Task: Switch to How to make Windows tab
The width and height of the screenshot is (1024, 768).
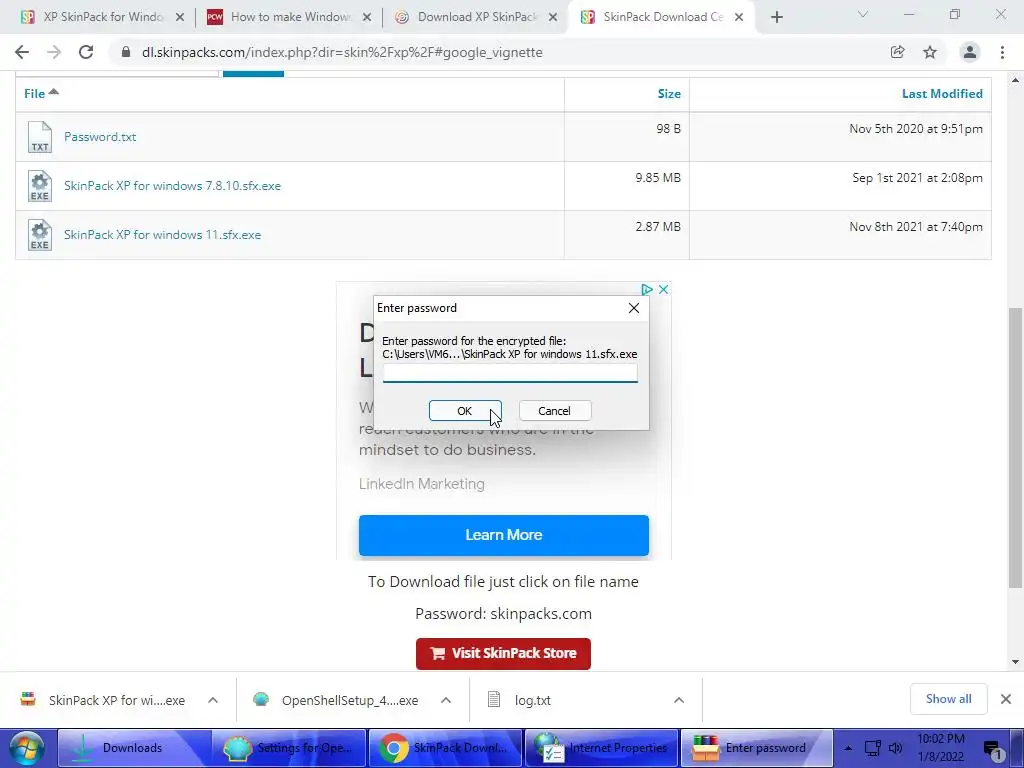Action: pos(289,17)
